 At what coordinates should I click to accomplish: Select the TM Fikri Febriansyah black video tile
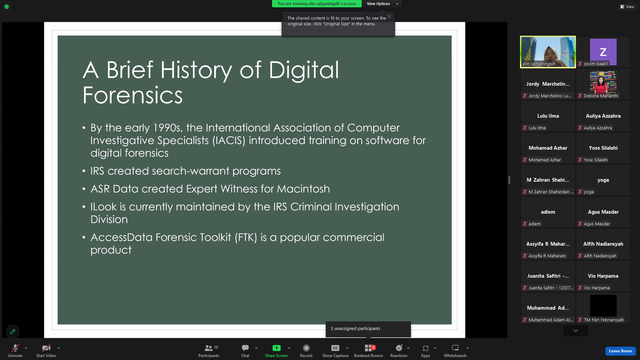603,308
